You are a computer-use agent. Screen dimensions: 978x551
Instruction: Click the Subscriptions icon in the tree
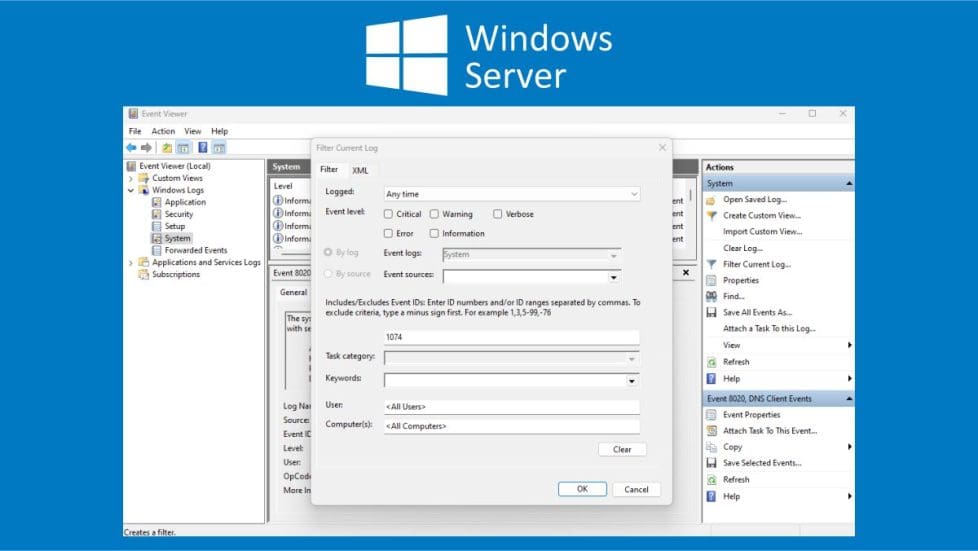pyautogui.click(x=144, y=274)
